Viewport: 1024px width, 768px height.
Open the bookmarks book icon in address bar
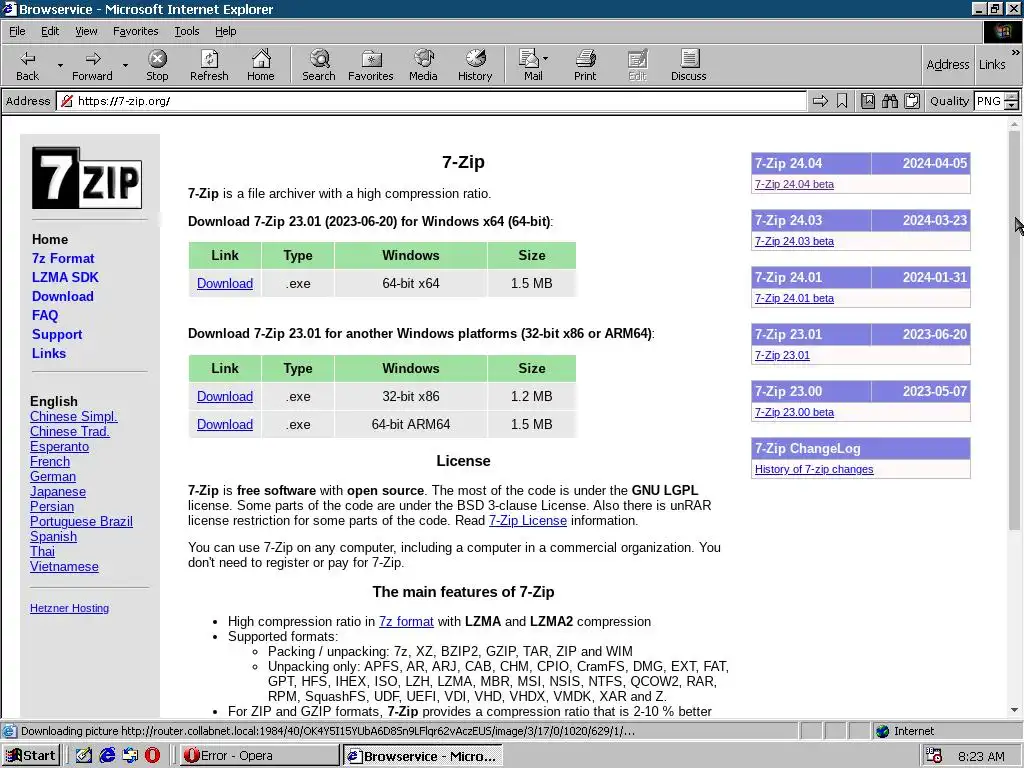click(x=868, y=101)
